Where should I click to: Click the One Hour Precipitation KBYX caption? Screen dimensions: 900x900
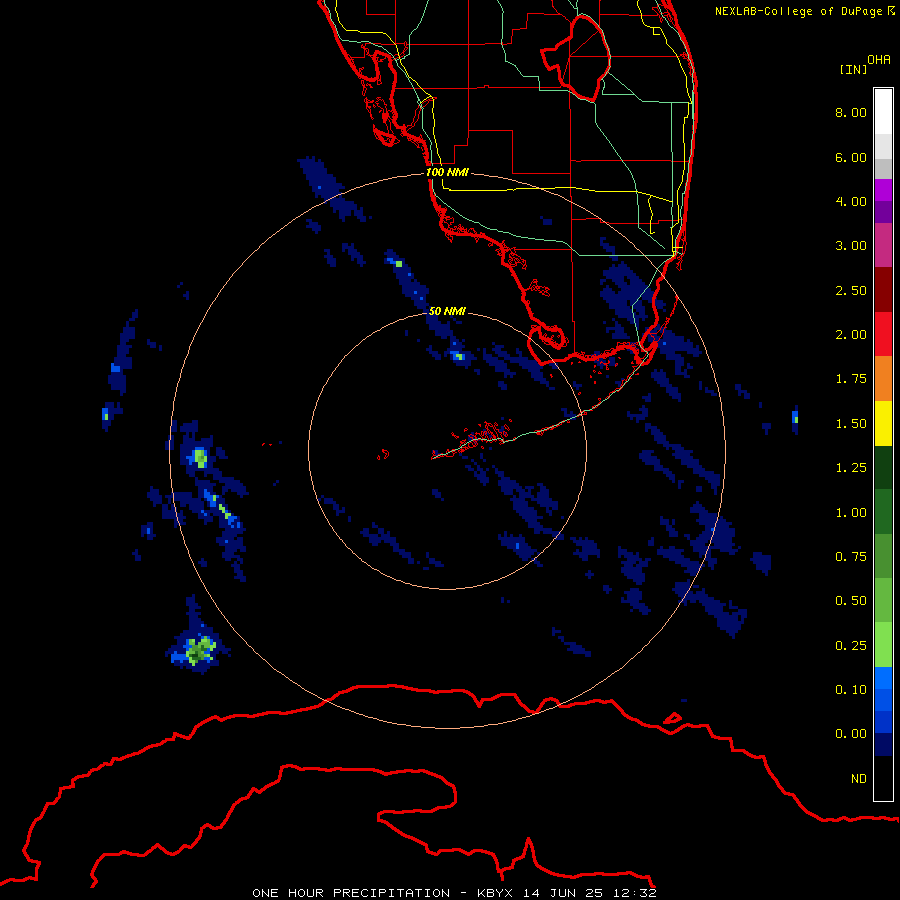click(x=454, y=893)
